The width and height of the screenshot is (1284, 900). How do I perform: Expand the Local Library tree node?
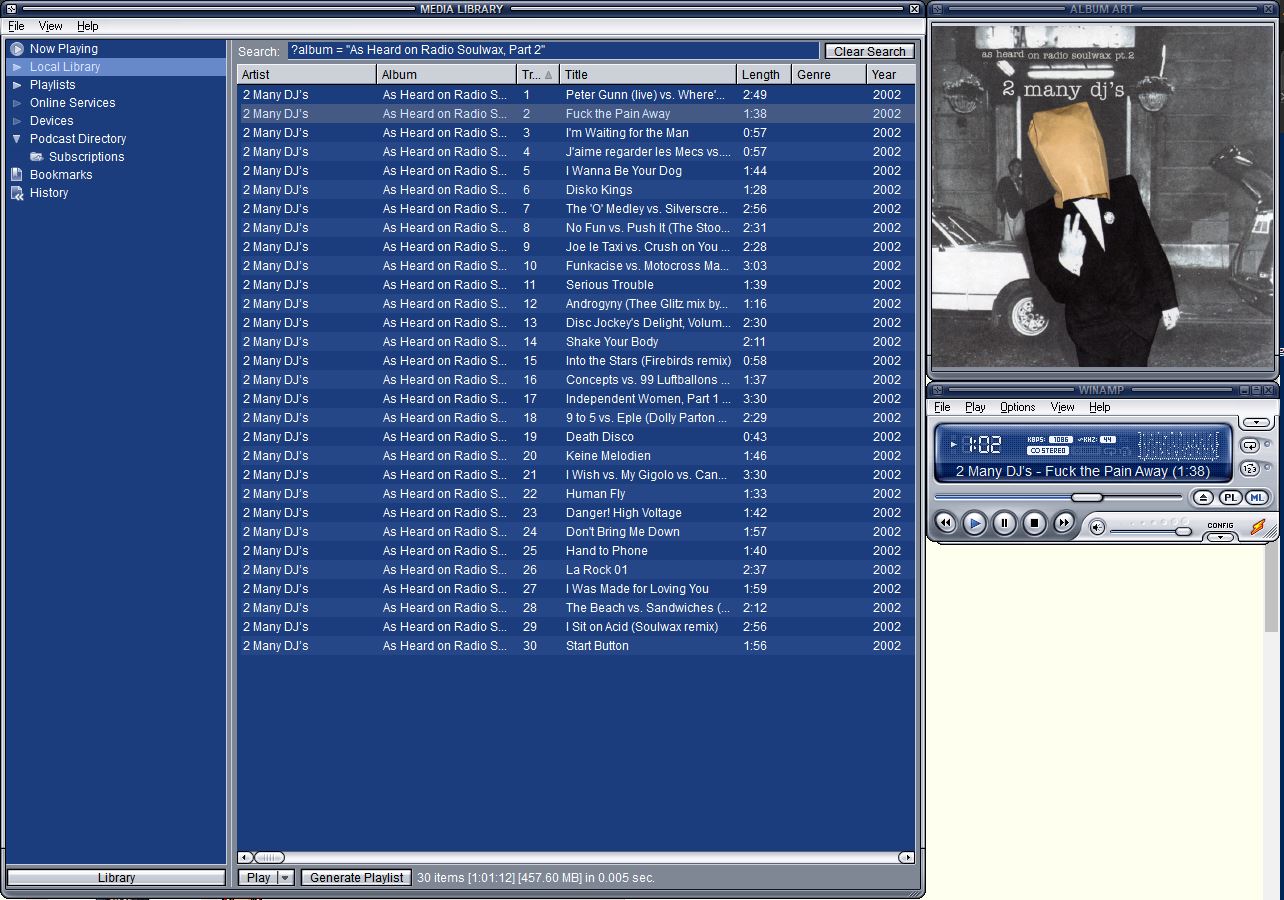[17, 67]
